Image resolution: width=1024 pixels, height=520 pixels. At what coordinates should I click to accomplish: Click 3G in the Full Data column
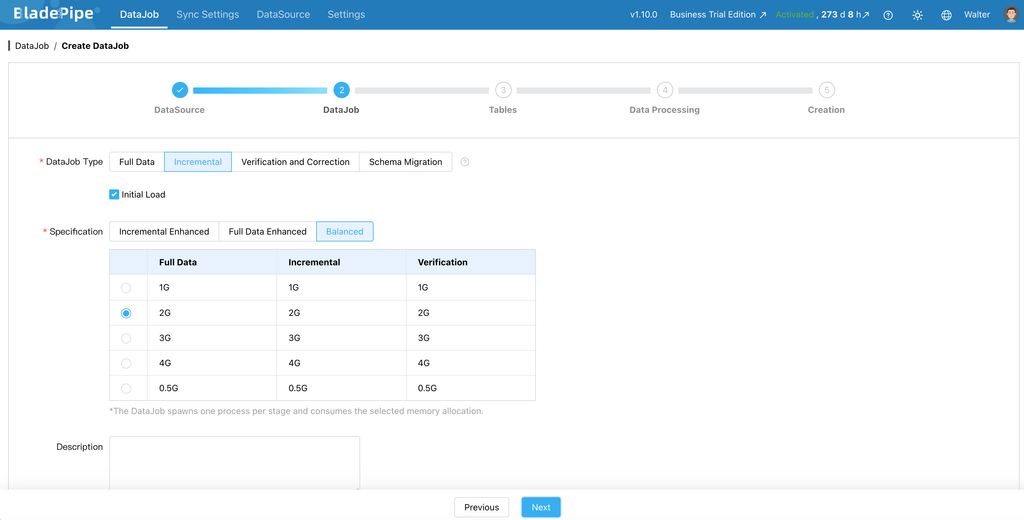coord(165,338)
